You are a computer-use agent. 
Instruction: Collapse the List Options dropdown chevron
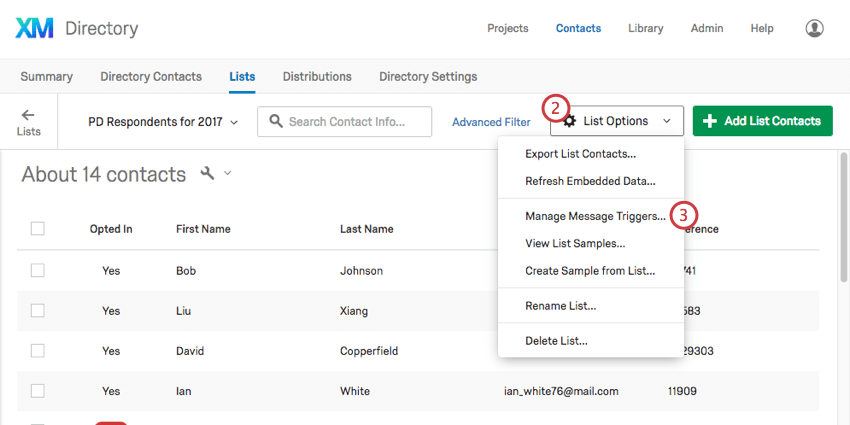(x=667, y=122)
